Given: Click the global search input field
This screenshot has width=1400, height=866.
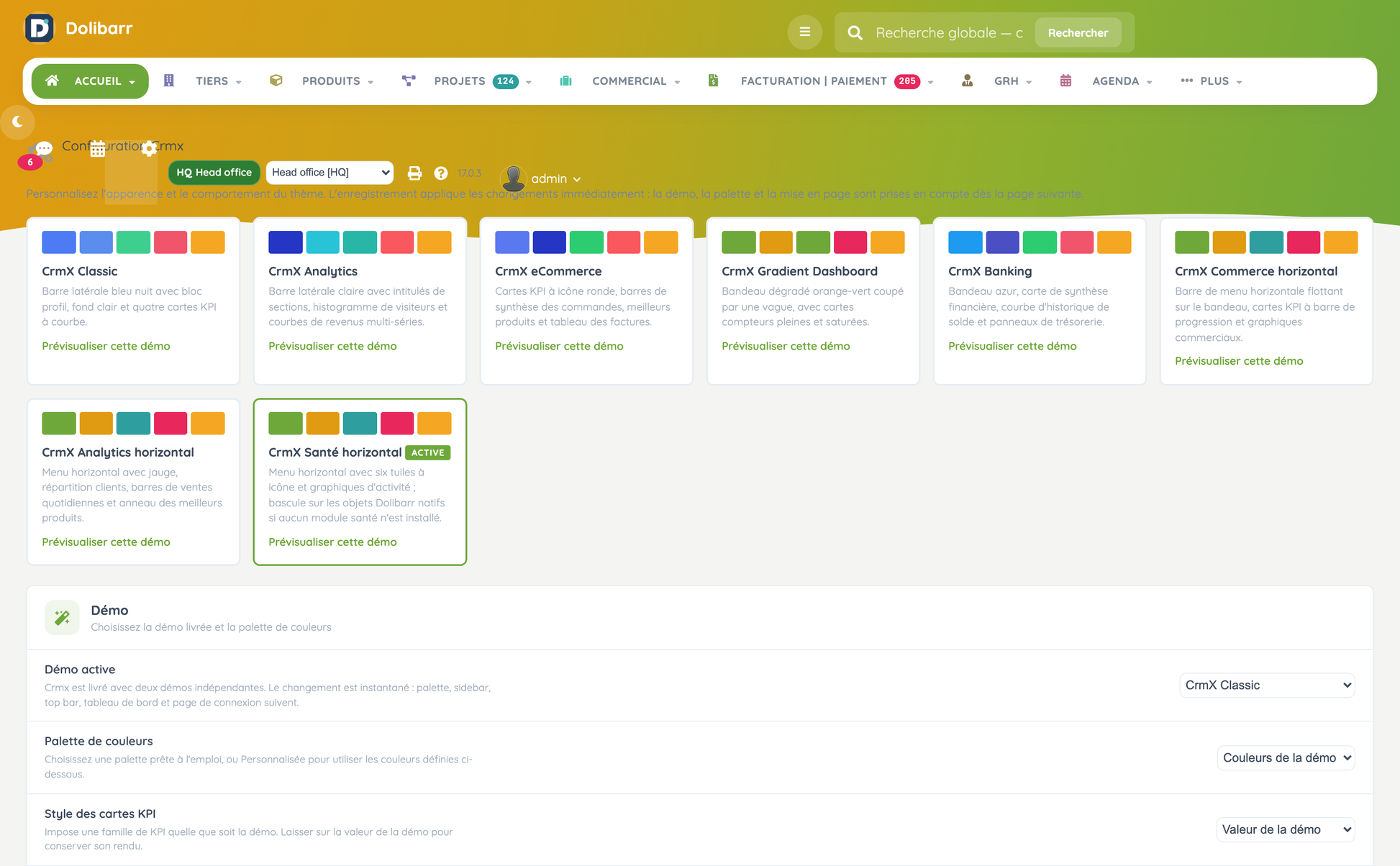Looking at the screenshot, I should [x=949, y=33].
